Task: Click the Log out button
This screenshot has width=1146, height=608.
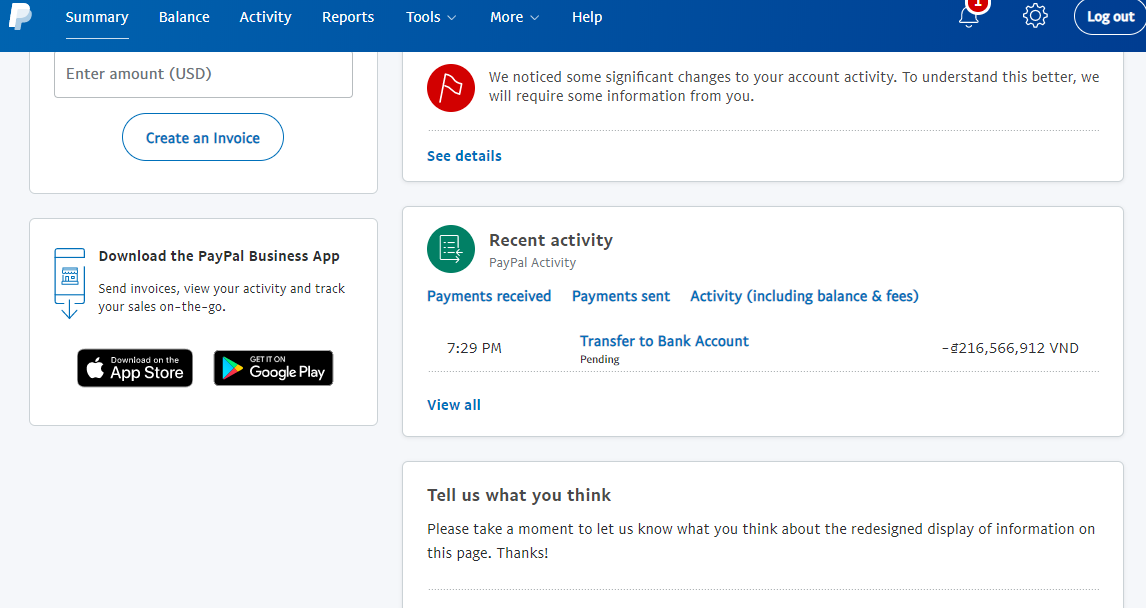Action: 1110,17
